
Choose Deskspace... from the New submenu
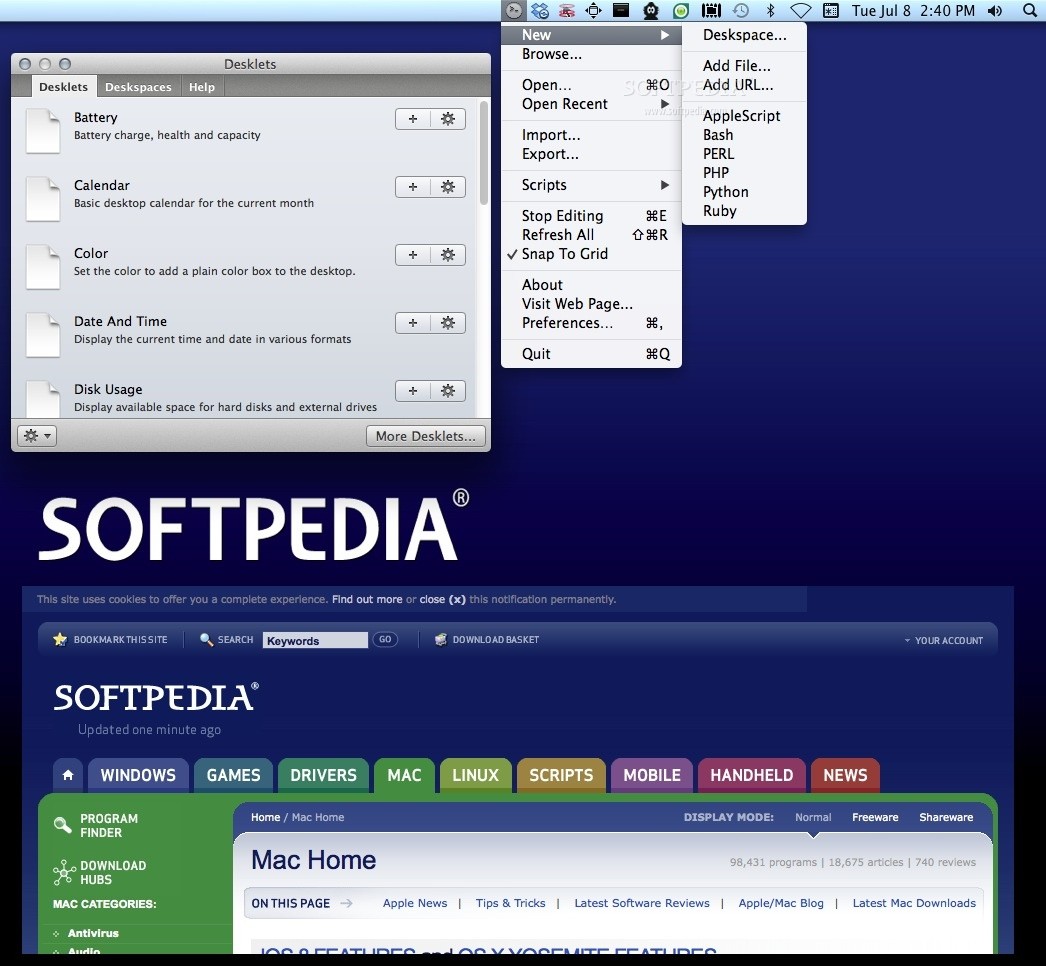744,35
